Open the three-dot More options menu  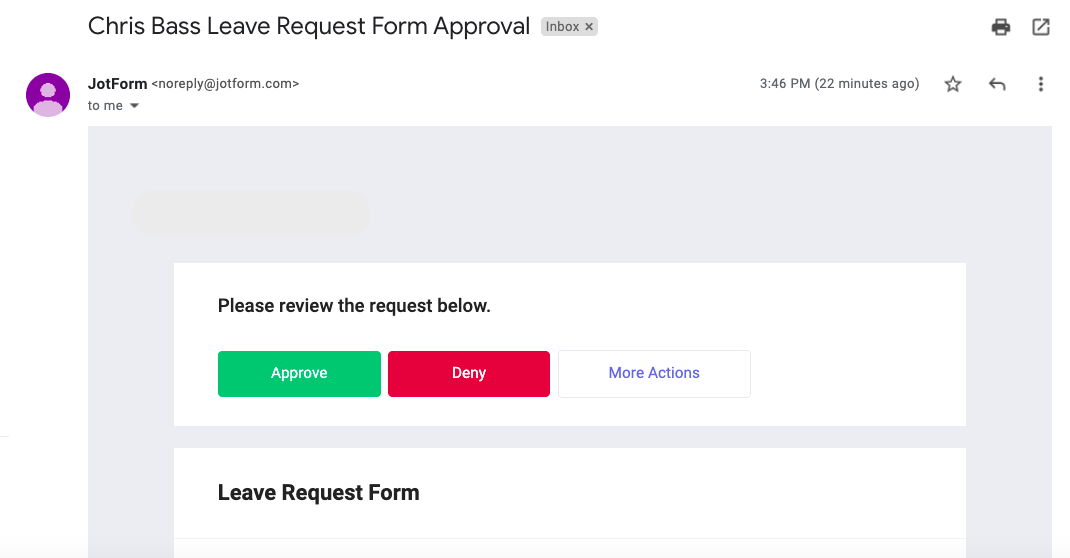click(x=1041, y=85)
